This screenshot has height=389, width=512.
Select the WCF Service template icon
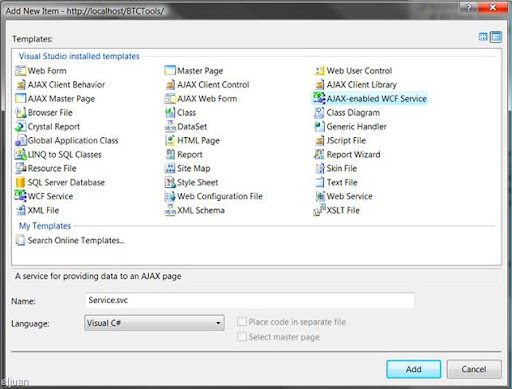20,196
